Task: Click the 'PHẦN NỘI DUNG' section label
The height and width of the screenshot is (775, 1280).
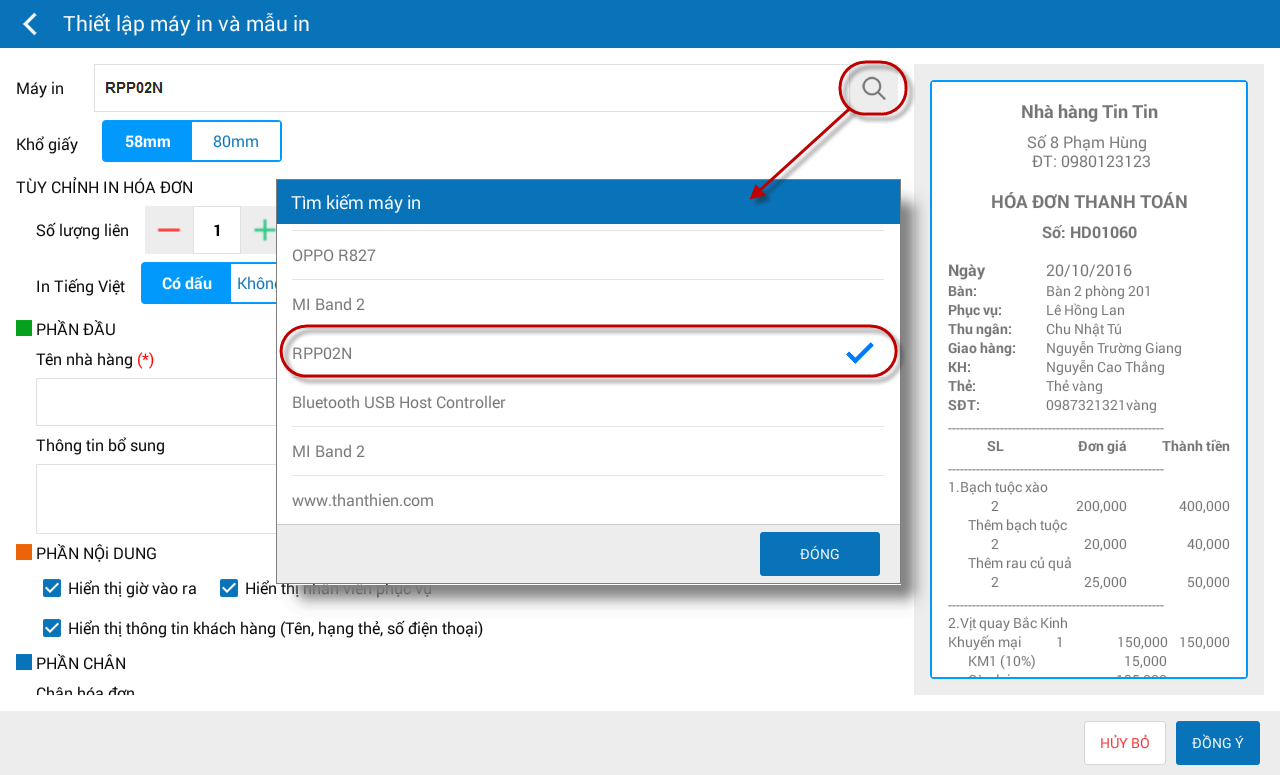Action: click(x=96, y=553)
